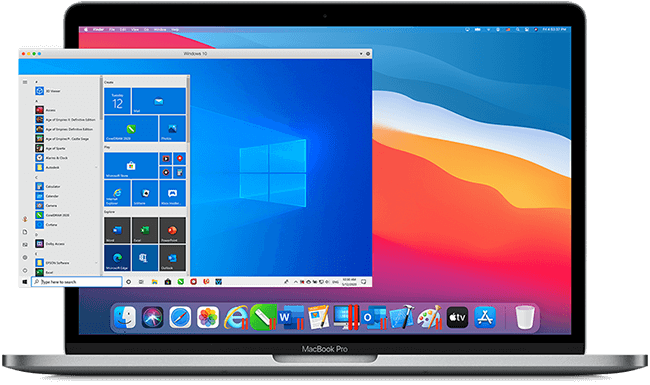
Task: Open the Microsoft Edge tile
Action: tap(117, 258)
